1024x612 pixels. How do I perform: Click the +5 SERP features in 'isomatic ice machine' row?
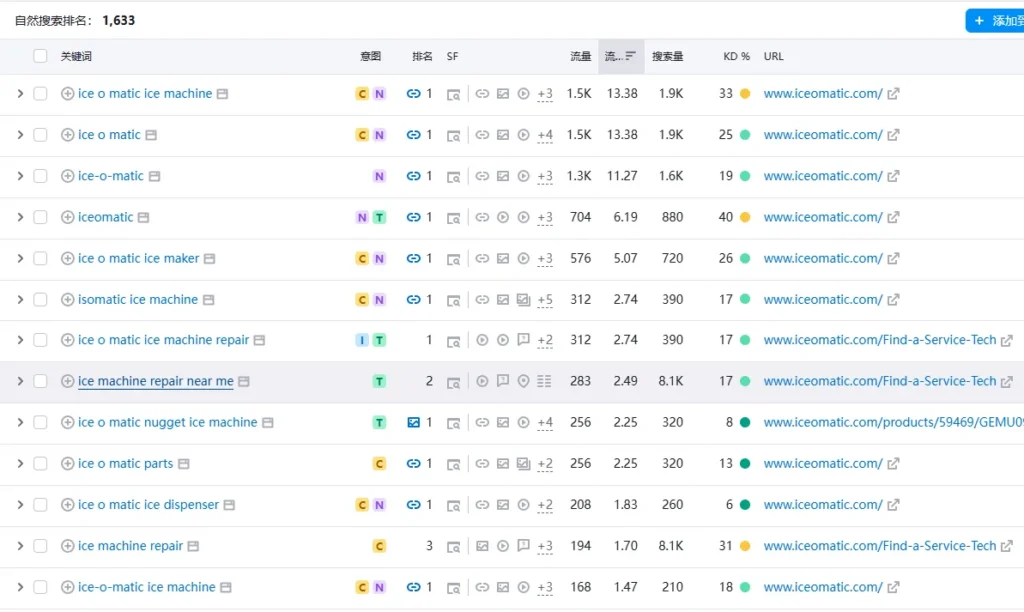[545, 300]
